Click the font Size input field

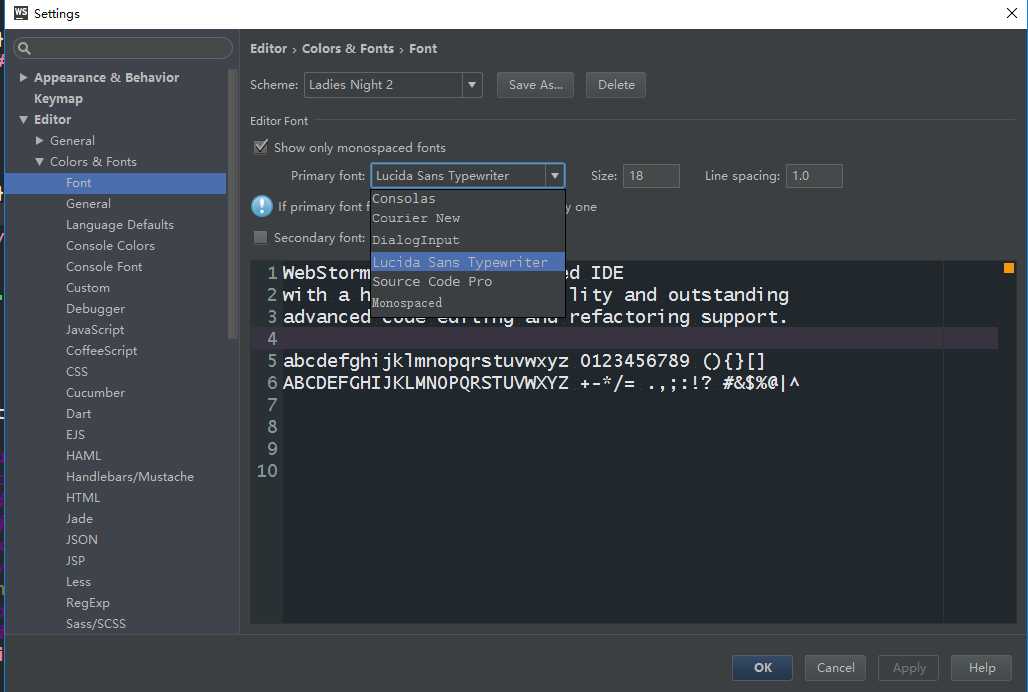651,176
